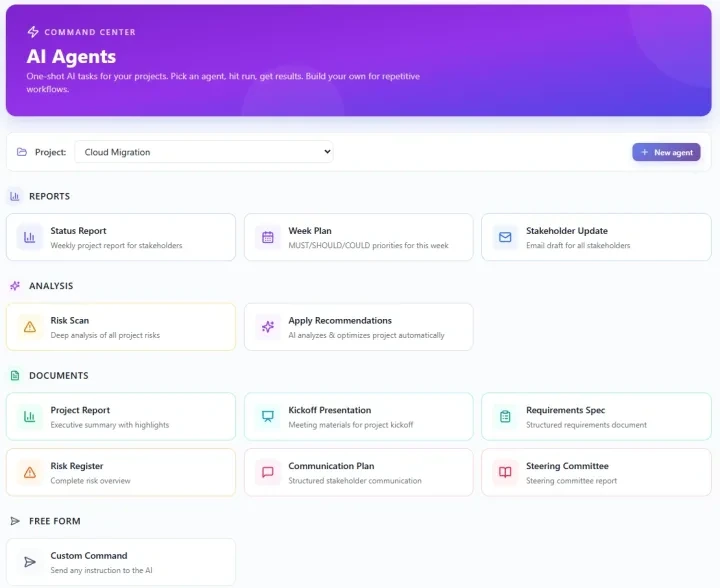Click the Documents section file icon
720x588 pixels.
(15, 375)
